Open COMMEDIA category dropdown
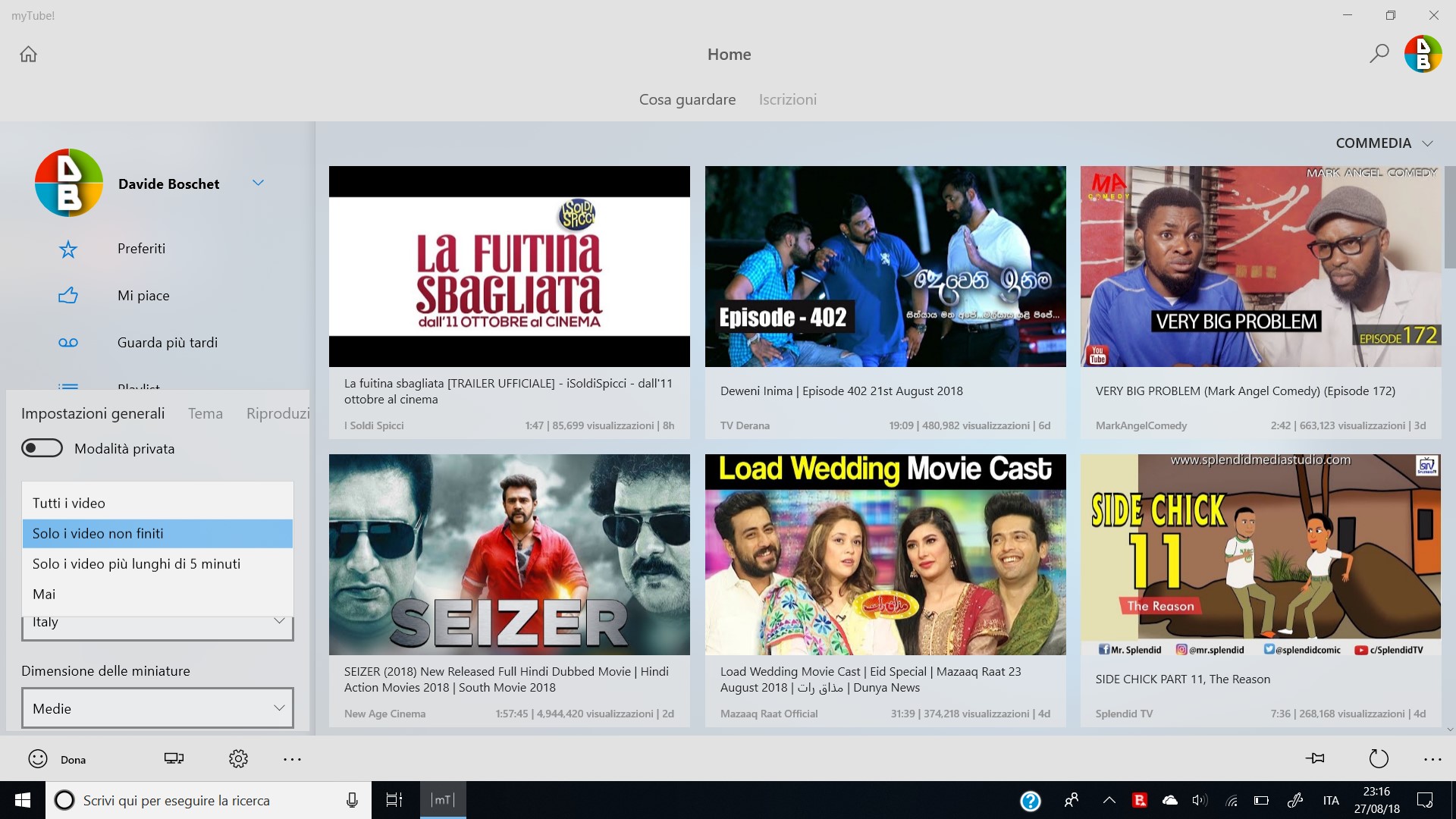This screenshot has width=1456, height=819. pos(1384,143)
